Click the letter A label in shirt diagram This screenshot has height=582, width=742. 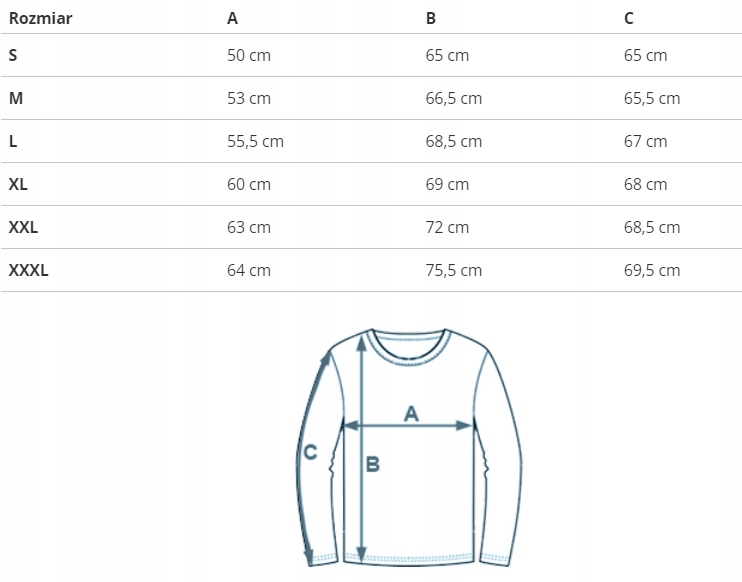pos(410,413)
